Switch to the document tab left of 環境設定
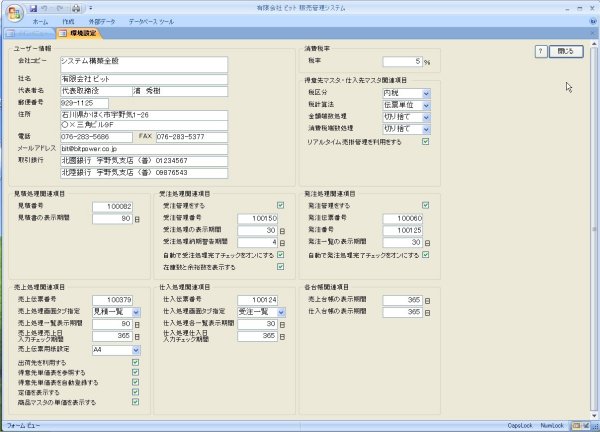 click(x=30, y=34)
